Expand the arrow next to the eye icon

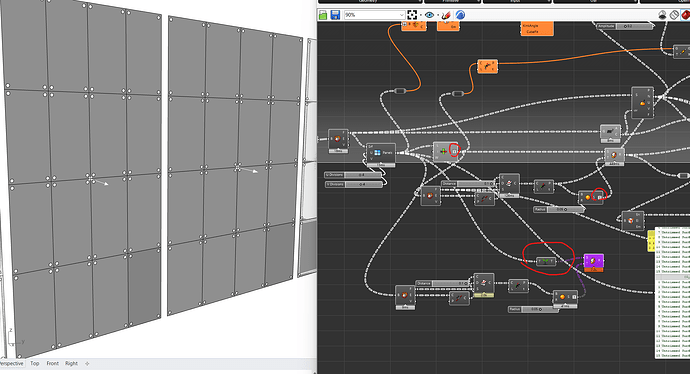438,15
